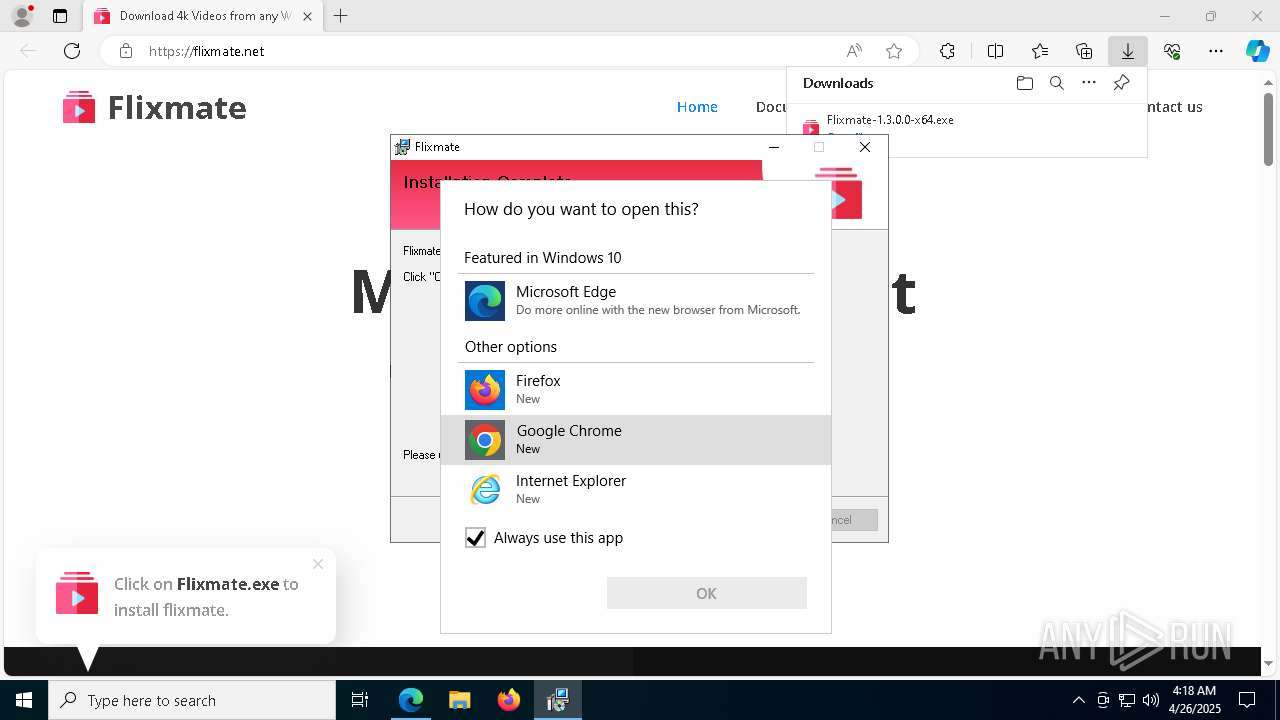
Task: Activate Read aloud icon in address bar
Action: tap(854, 51)
